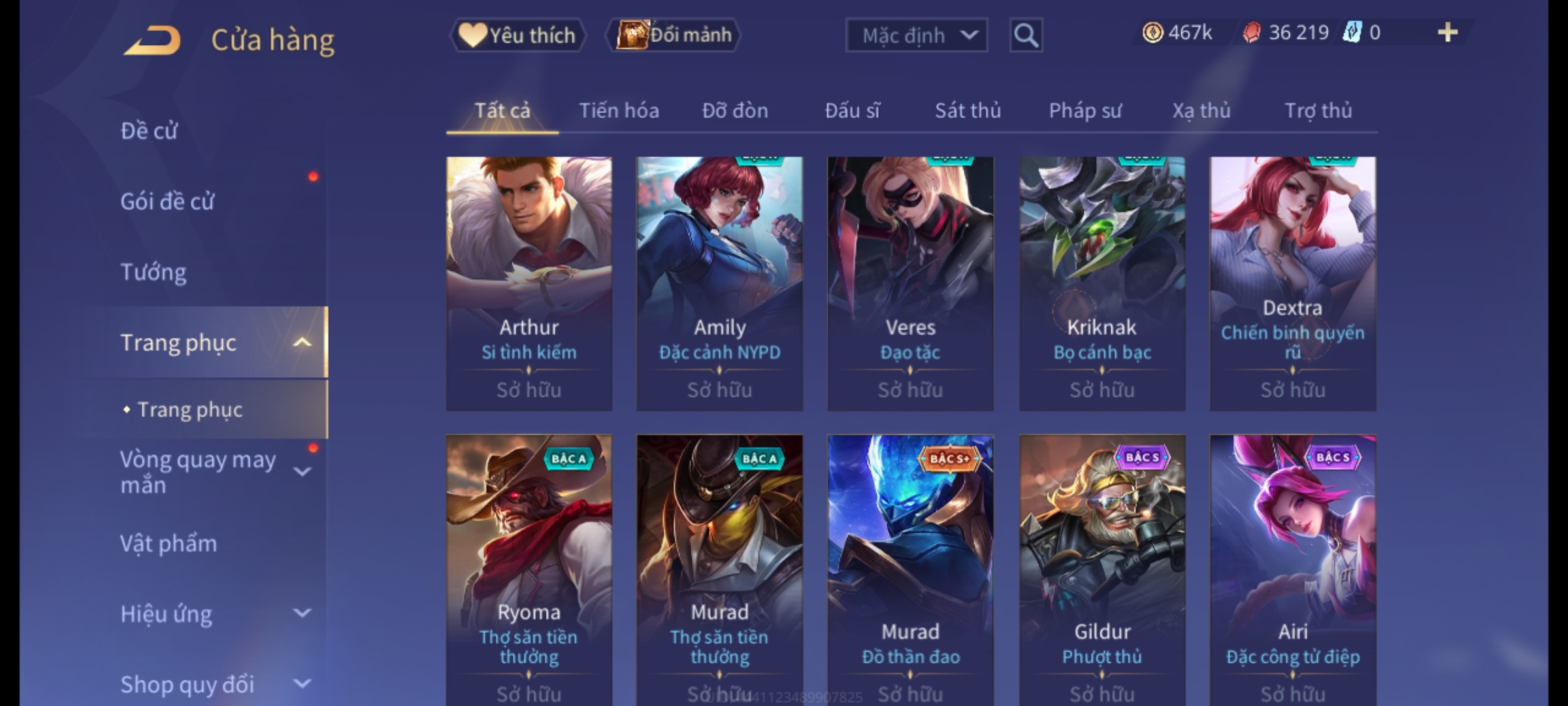Tap the plus icon to add currency
Image resolution: width=1568 pixels, height=706 pixels.
1448,33
